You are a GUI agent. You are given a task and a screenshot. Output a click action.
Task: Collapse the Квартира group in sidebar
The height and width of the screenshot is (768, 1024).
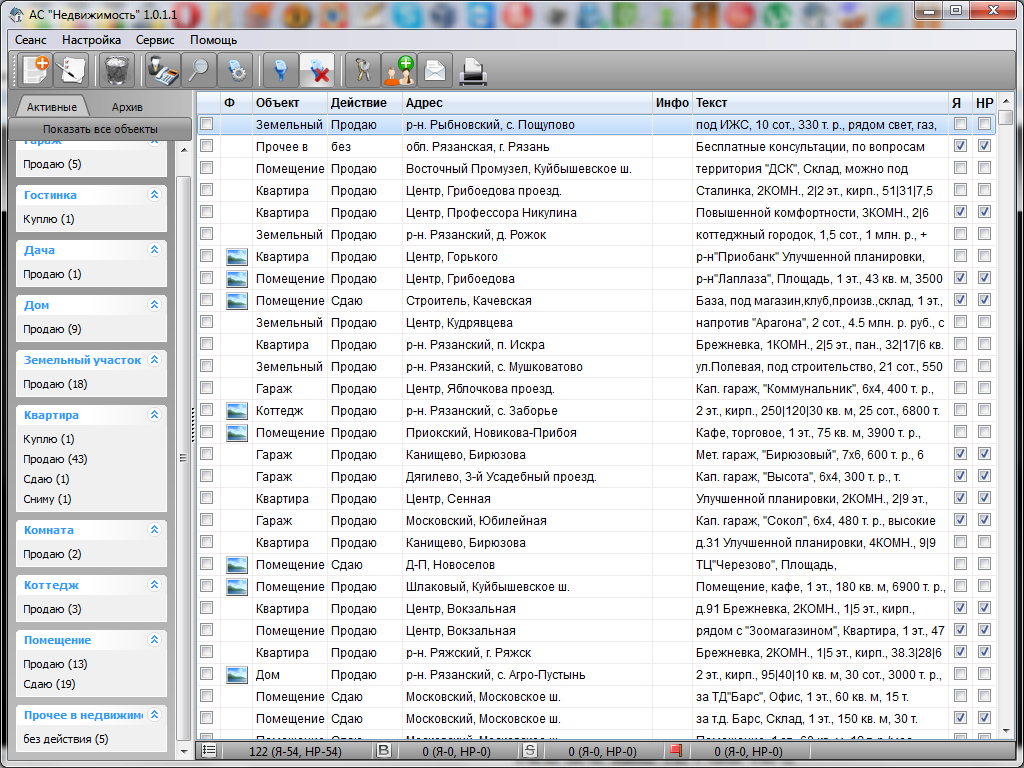click(x=154, y=415)
